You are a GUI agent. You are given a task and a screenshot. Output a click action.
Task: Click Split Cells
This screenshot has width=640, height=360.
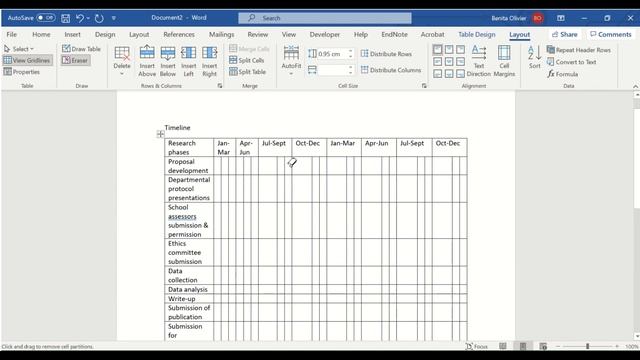point(247,60)
